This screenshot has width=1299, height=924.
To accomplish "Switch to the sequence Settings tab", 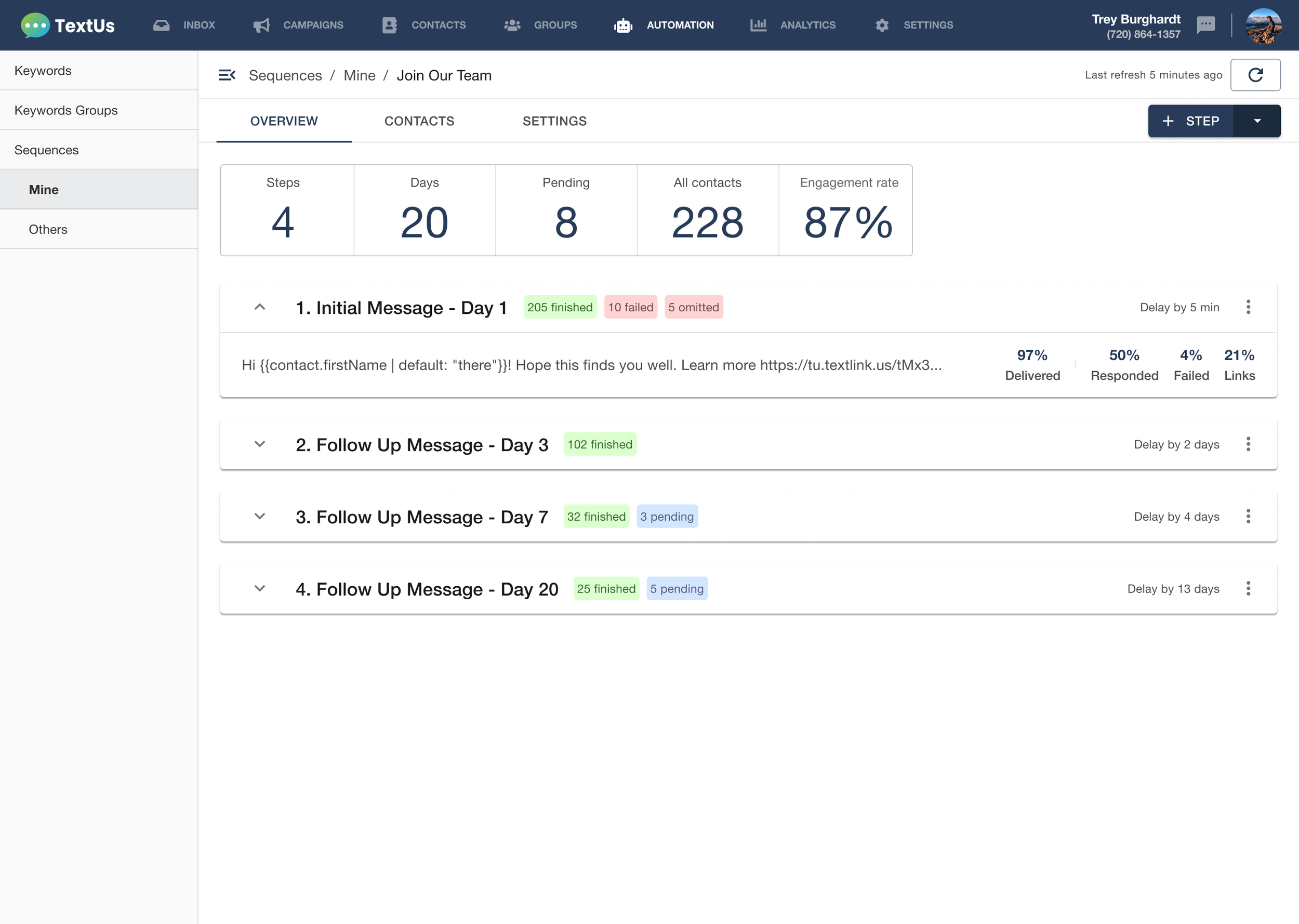I will tap(554, 121).
